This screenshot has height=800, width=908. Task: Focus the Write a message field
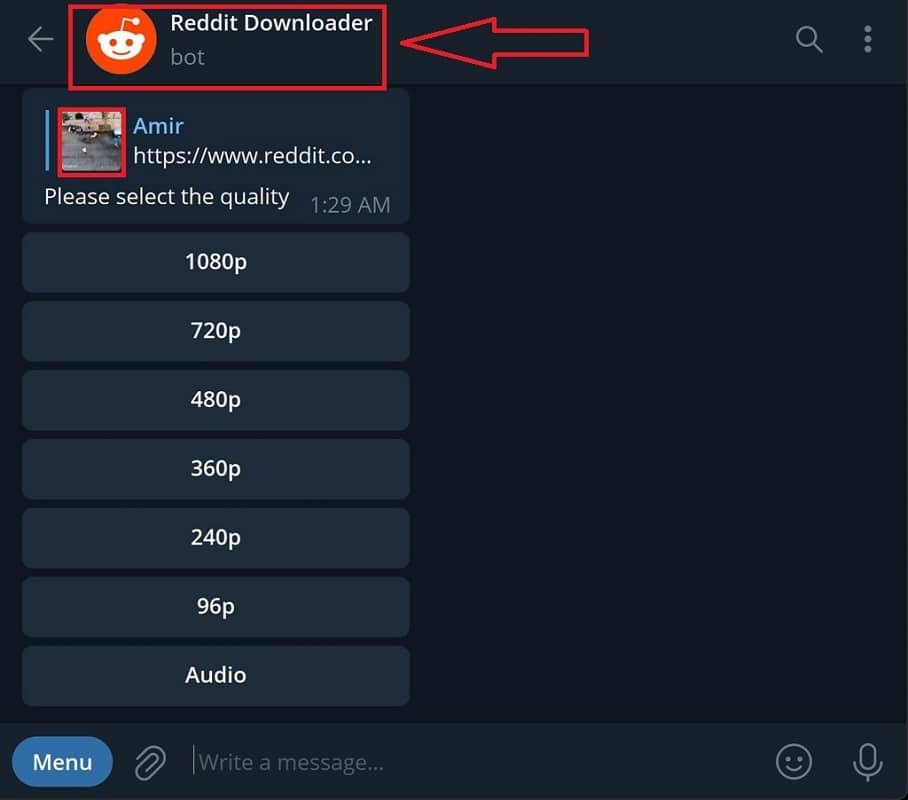475,762
